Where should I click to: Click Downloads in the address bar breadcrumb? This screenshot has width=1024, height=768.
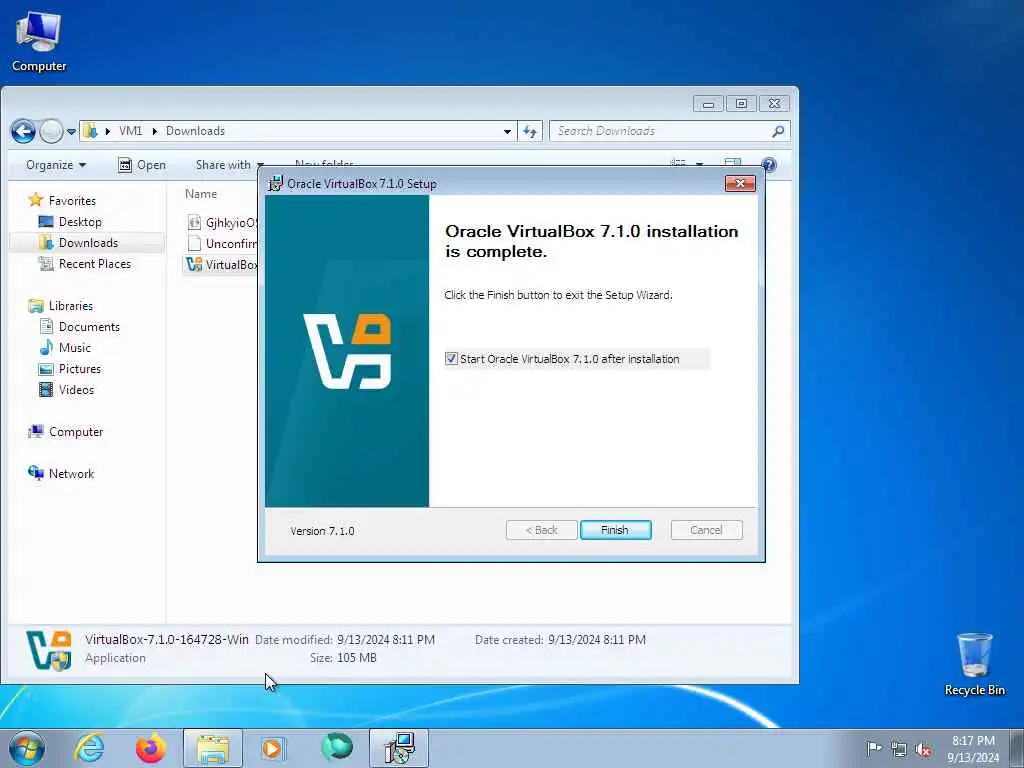point(195,131)
